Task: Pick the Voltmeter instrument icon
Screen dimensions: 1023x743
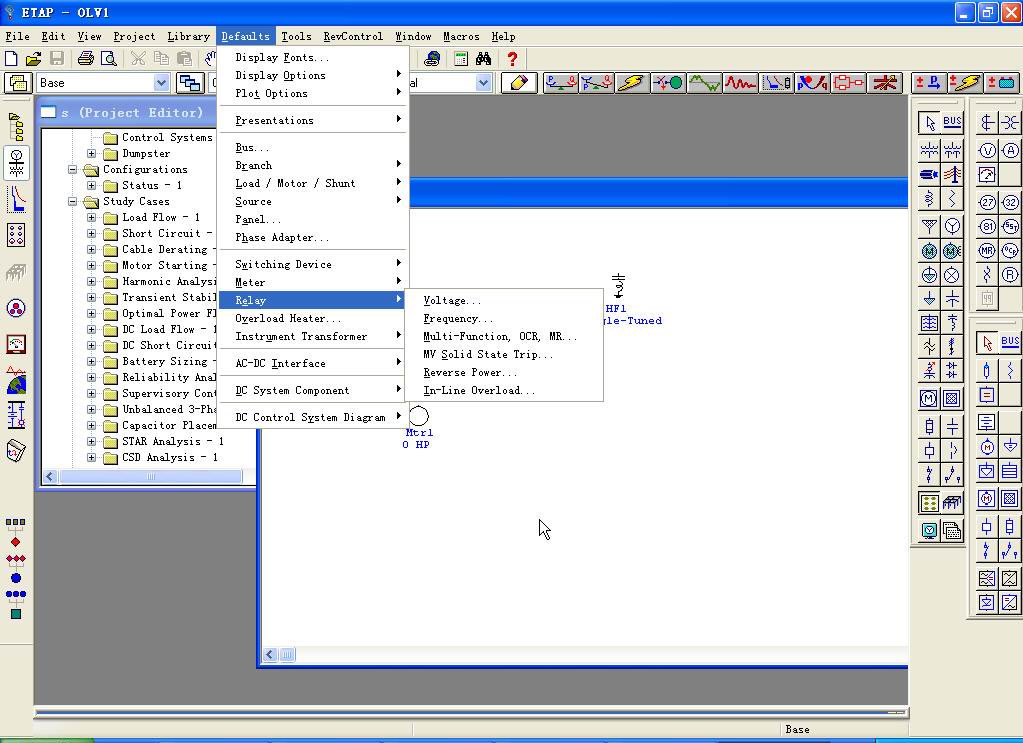Action: click(987, 151)
